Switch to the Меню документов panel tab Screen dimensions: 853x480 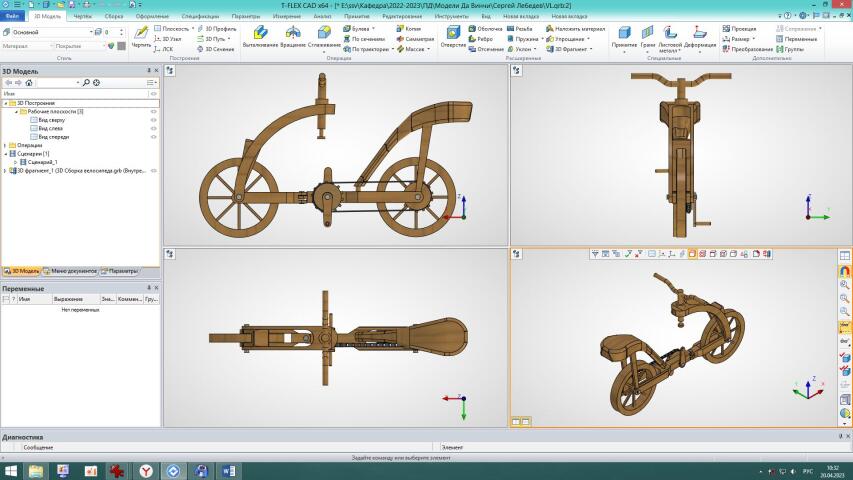tap(70, 271)
